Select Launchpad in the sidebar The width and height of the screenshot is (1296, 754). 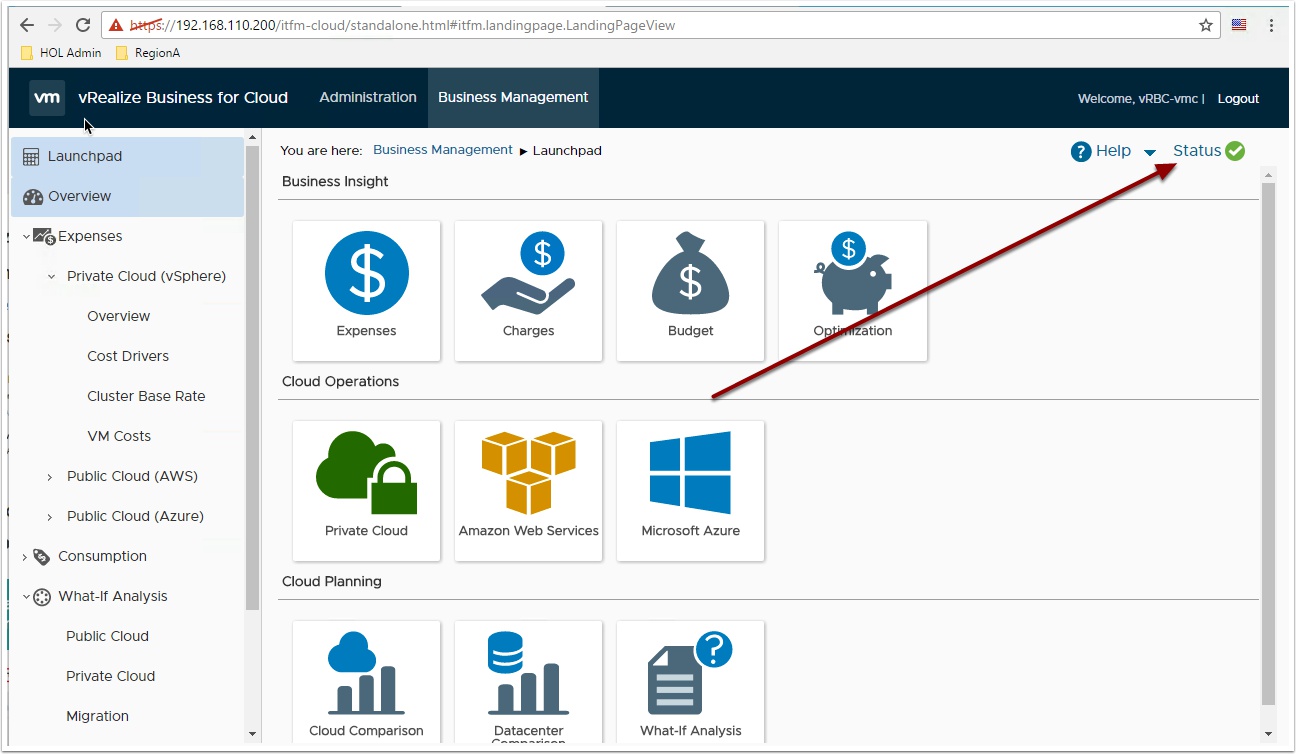point(127,157)
